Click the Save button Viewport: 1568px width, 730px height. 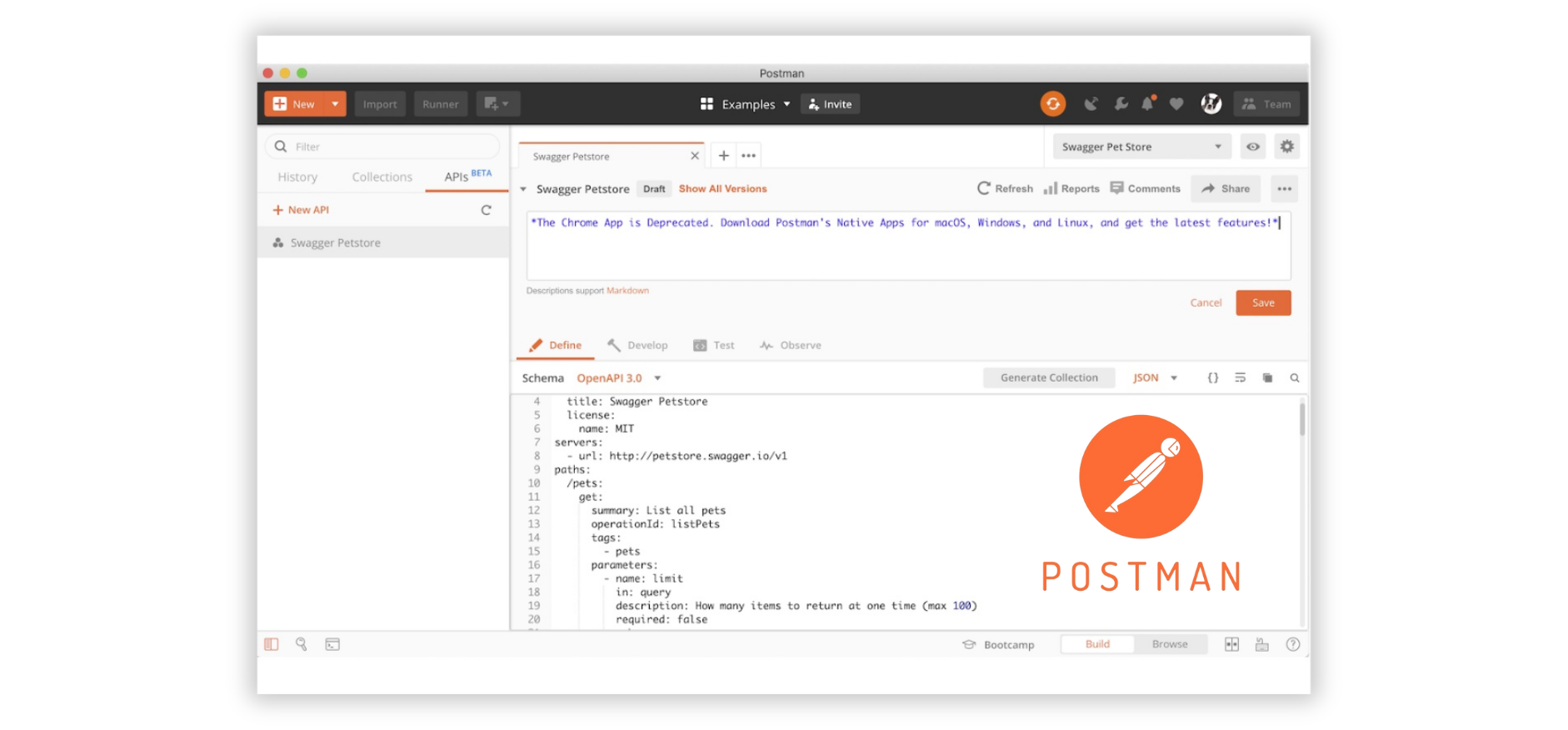(1262, 303)
